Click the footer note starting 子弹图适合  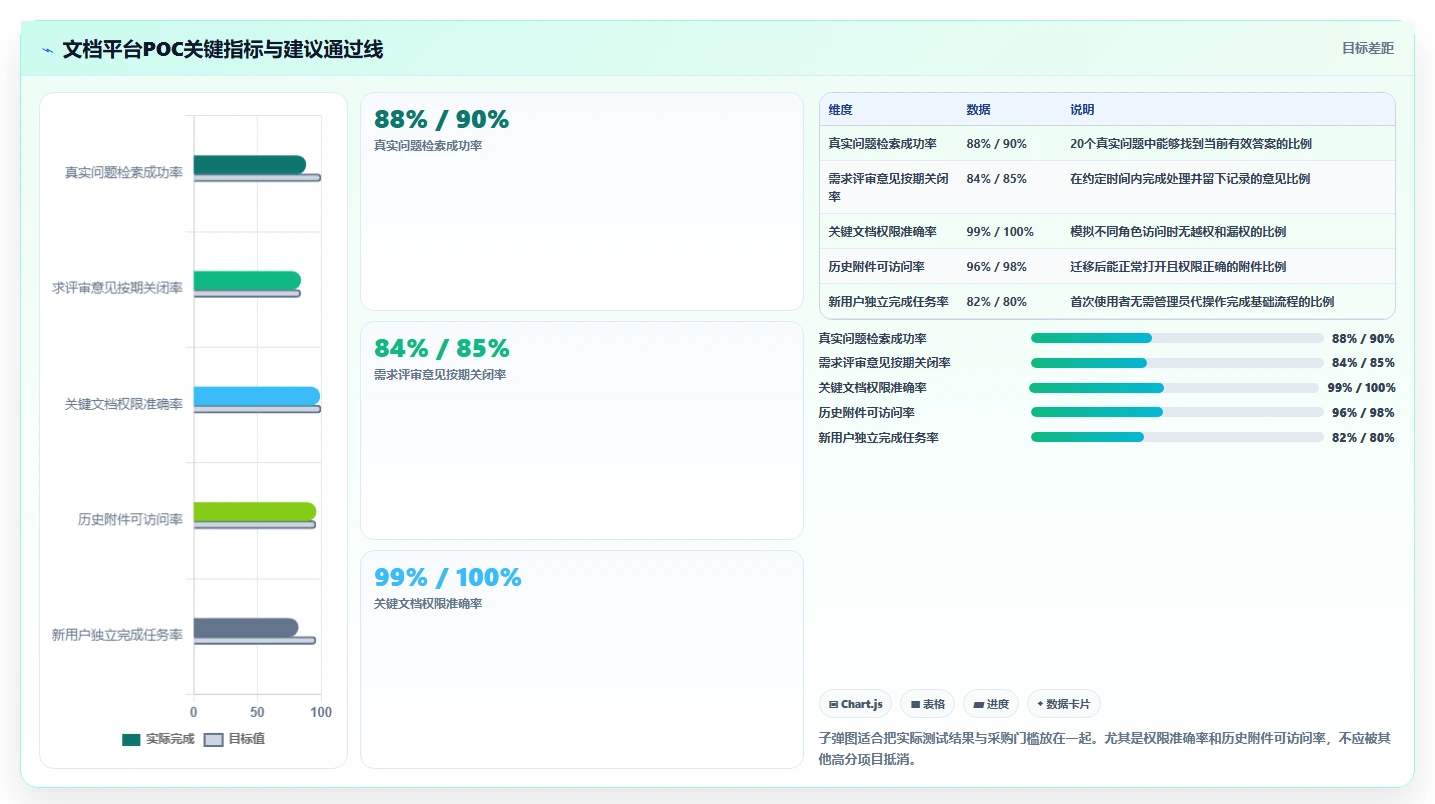click(1104, 748)
